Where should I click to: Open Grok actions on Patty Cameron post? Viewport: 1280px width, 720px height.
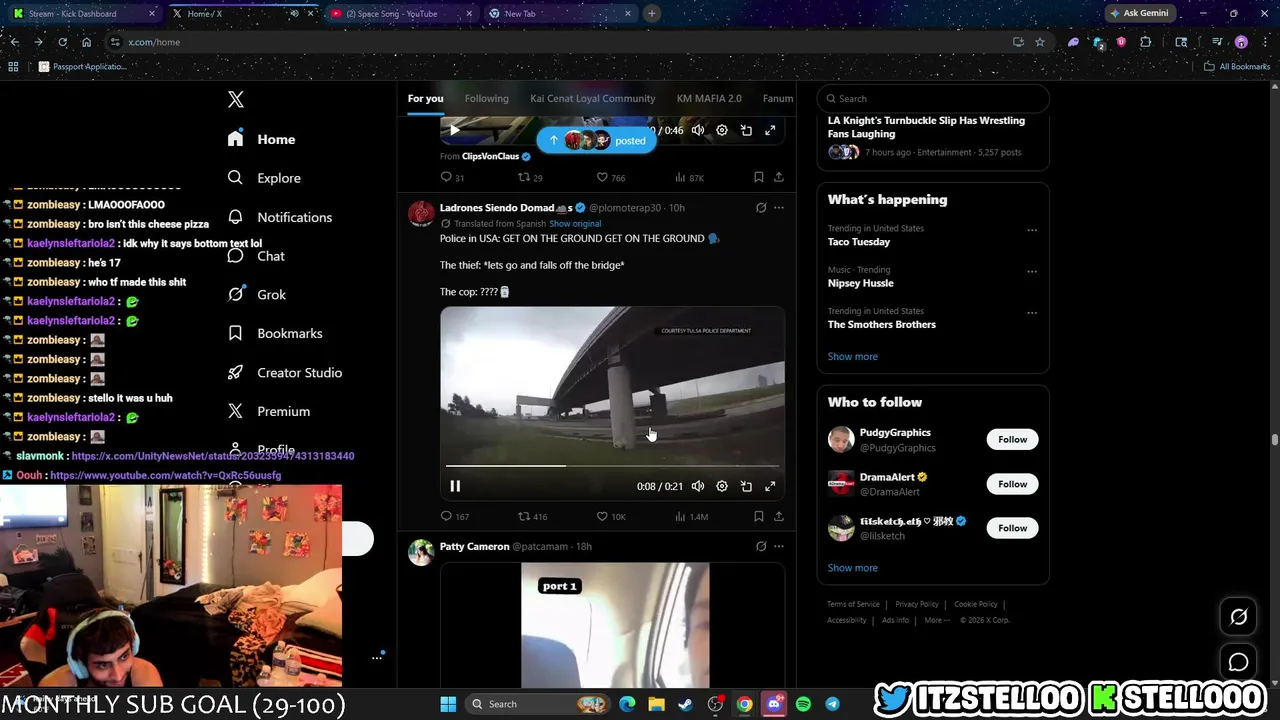click(x=761, y=546)
